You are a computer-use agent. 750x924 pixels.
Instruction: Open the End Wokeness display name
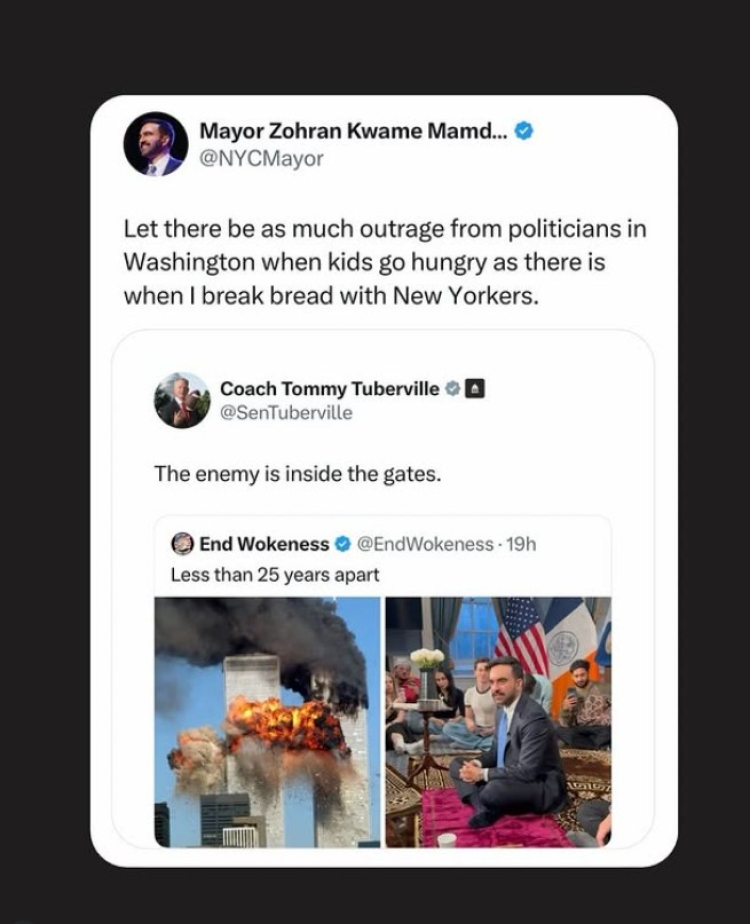[264, 544]
